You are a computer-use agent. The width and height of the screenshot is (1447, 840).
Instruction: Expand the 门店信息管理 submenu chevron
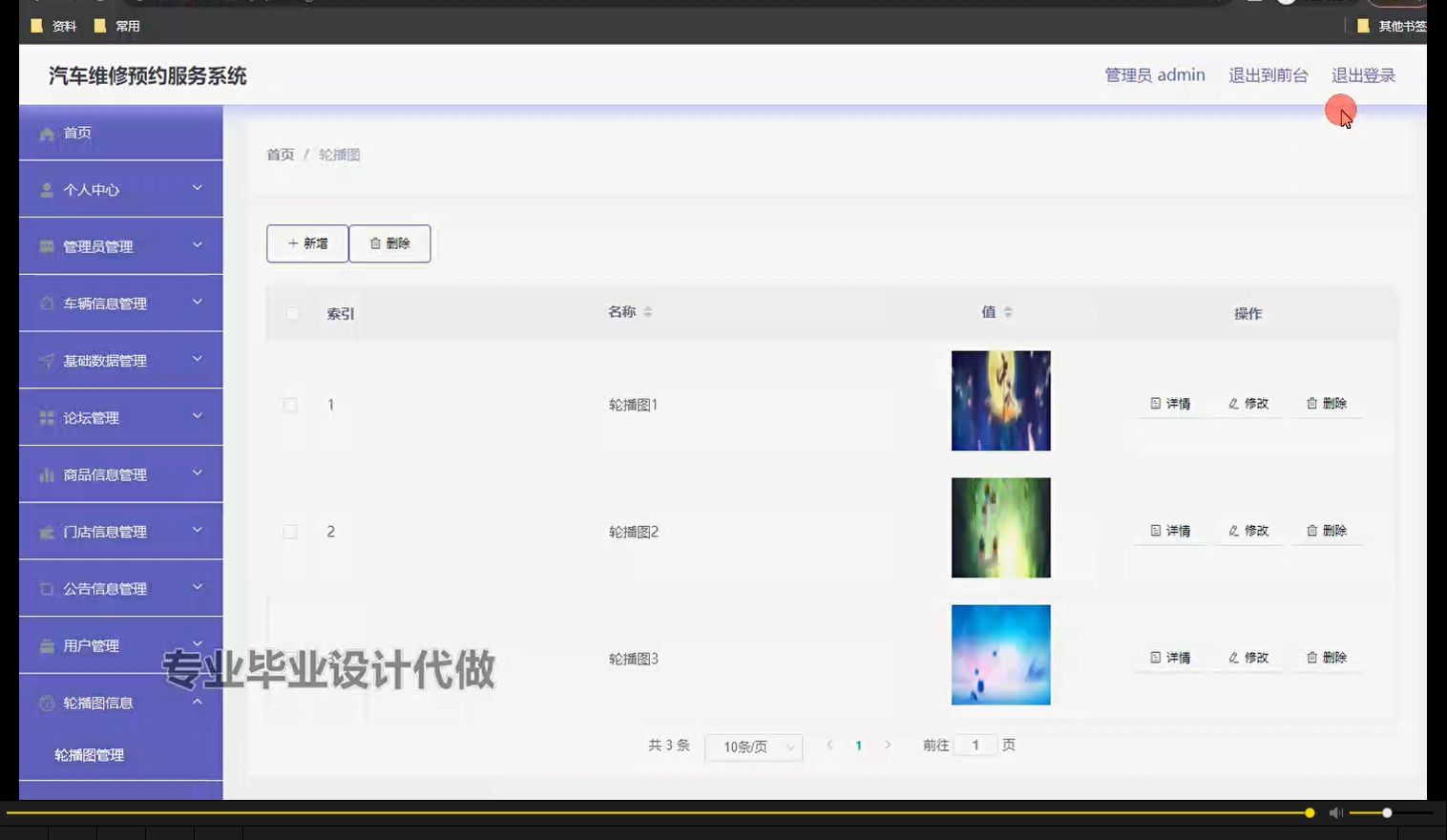198,530
